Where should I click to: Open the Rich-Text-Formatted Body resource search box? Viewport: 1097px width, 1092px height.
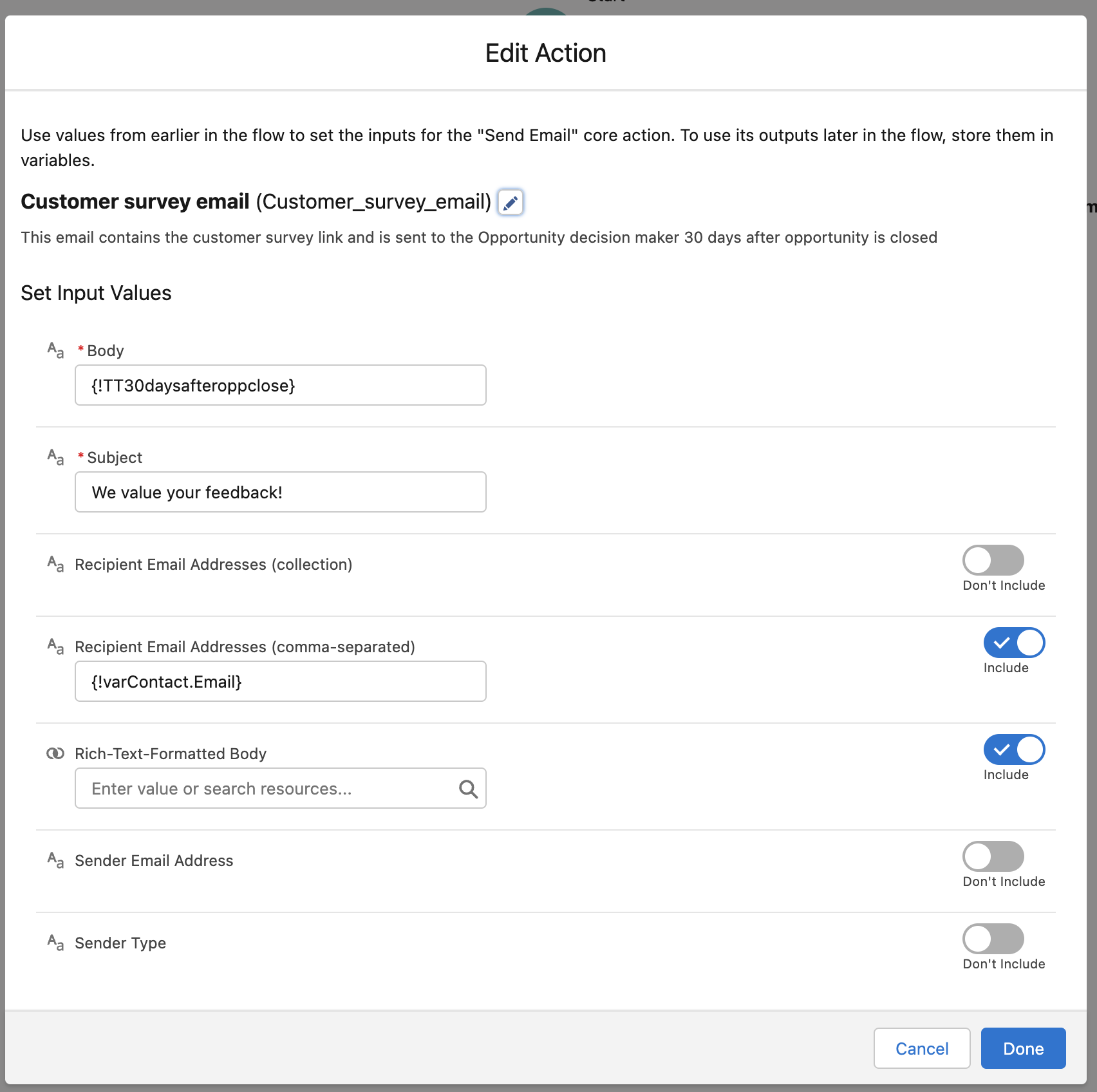(281, 788)
